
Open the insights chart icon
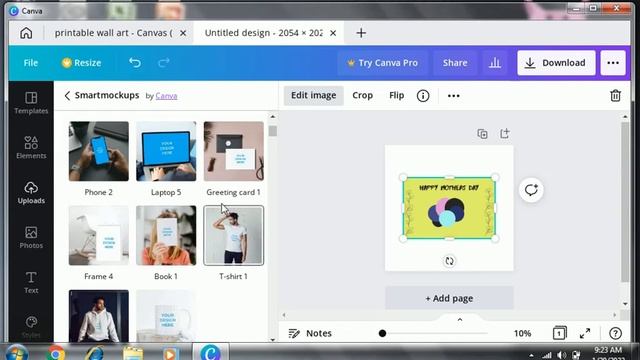click(x=495, y=63)
